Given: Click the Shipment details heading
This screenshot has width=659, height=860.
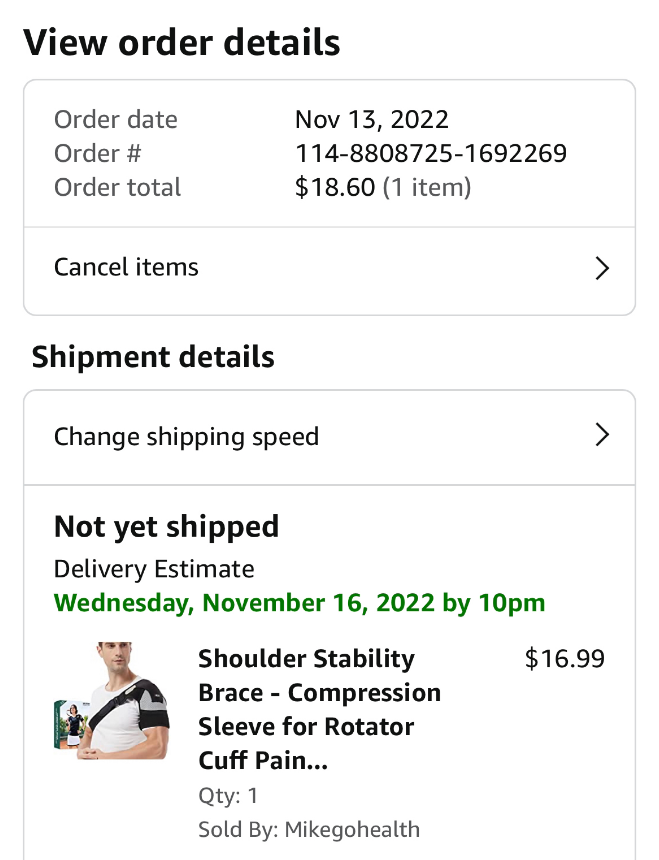Looking at the screenshot, I should pos(153,357).
